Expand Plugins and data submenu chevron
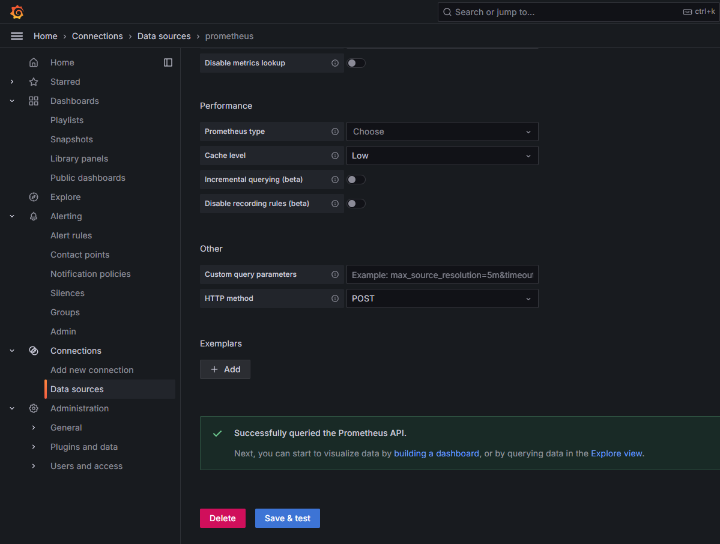720x544 pixels. click(x=34, y=447)
